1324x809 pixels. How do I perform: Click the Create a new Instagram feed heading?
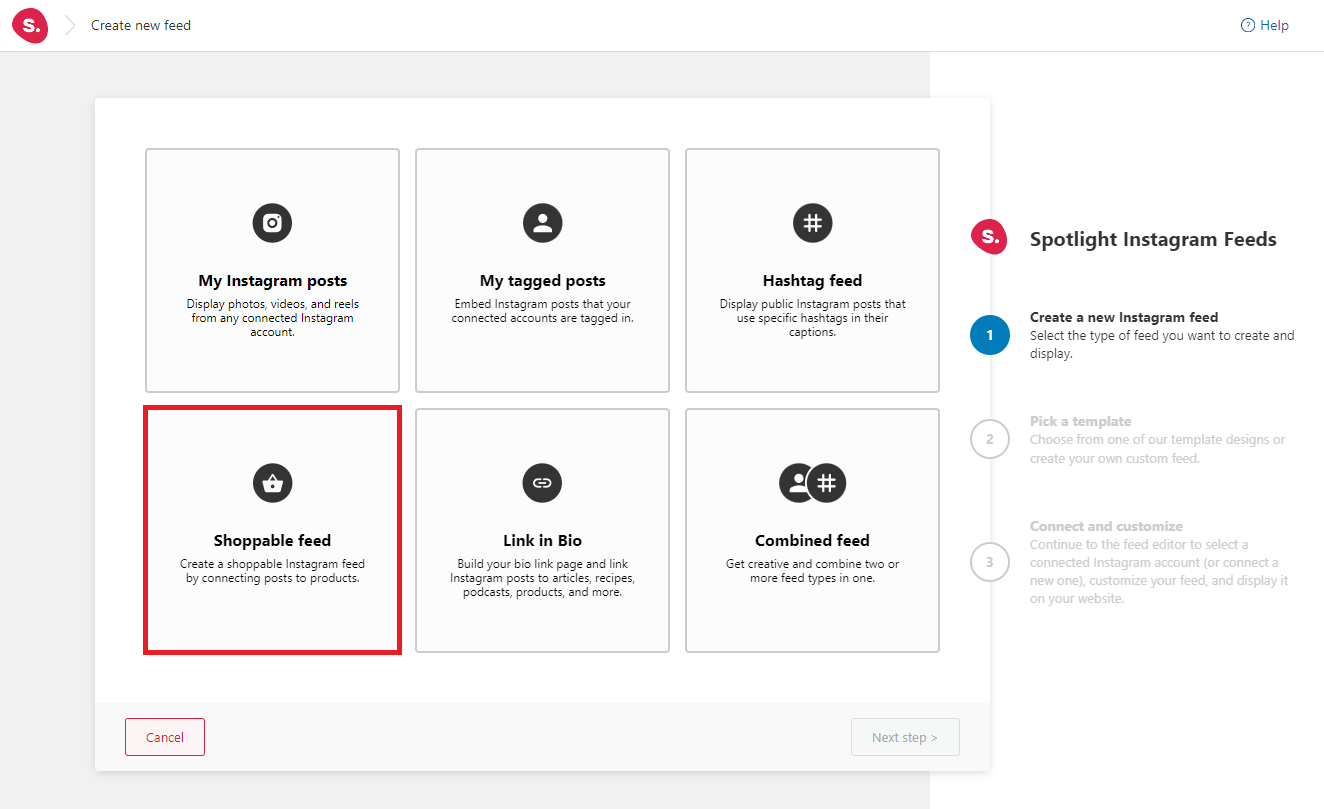point(1124,317)
